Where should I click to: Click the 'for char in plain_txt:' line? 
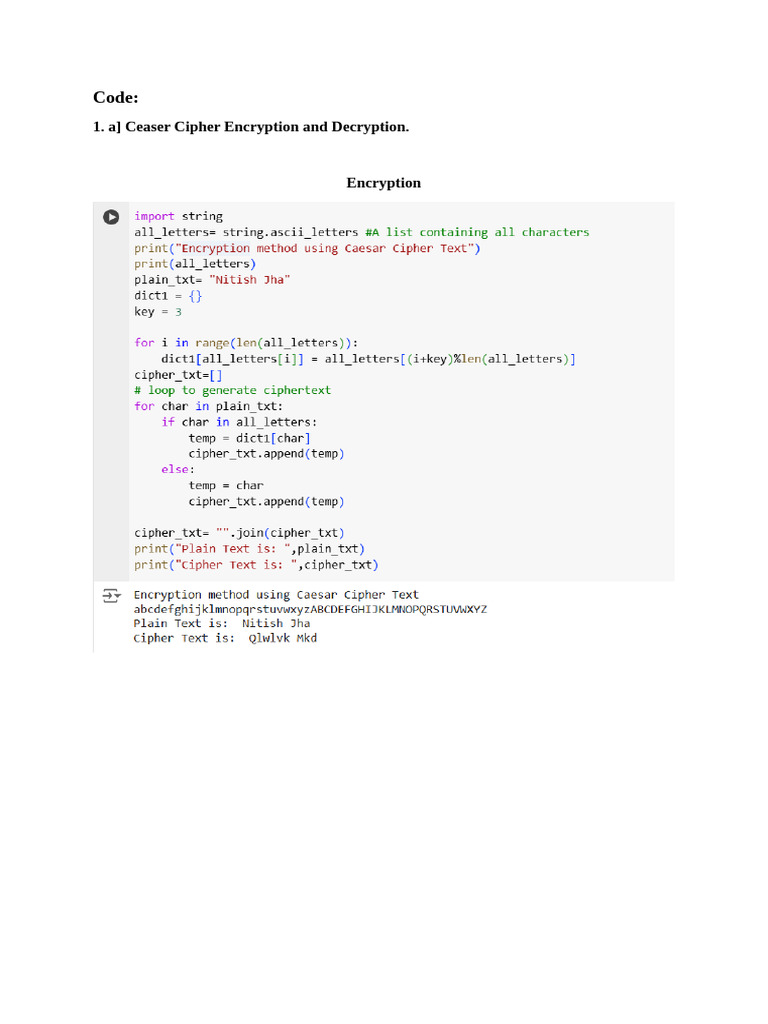coord(208,406)
